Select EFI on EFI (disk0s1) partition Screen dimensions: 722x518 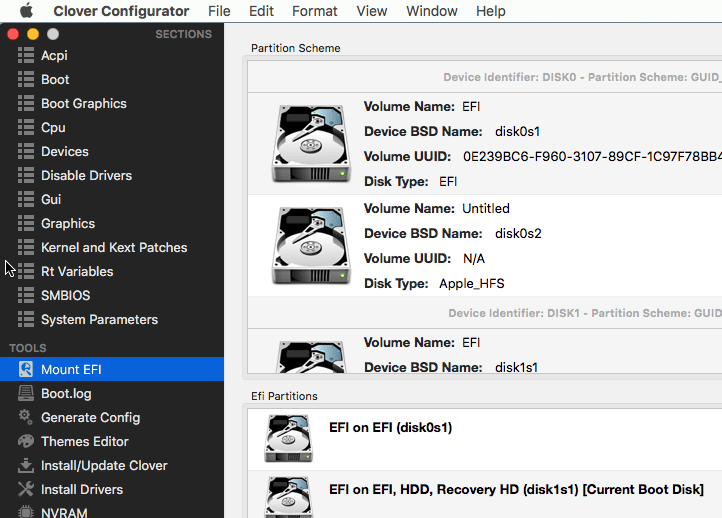(484, 439)
